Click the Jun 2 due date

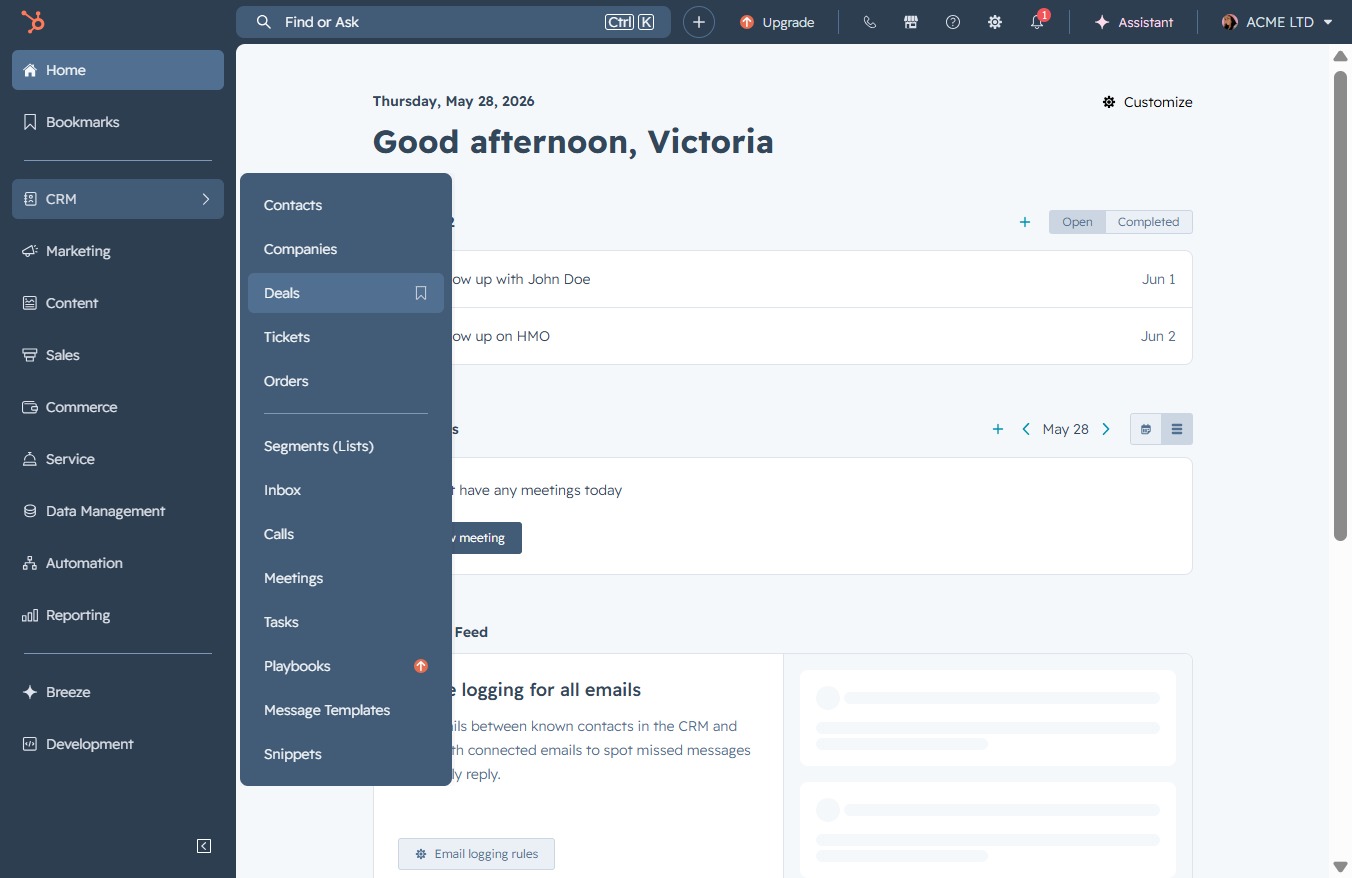[1158, 336]
